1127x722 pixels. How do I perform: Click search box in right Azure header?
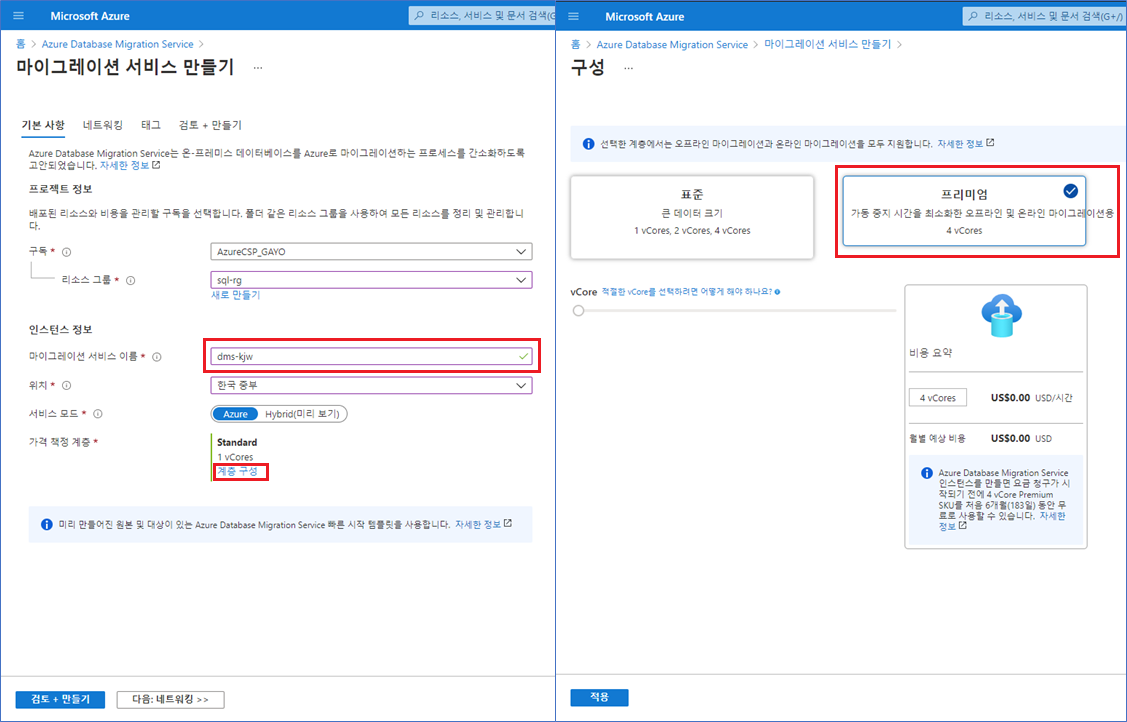coord(1044,17)
